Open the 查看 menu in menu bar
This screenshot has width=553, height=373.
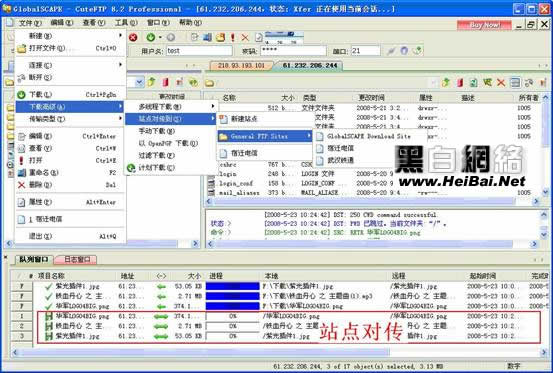[94, 23]
